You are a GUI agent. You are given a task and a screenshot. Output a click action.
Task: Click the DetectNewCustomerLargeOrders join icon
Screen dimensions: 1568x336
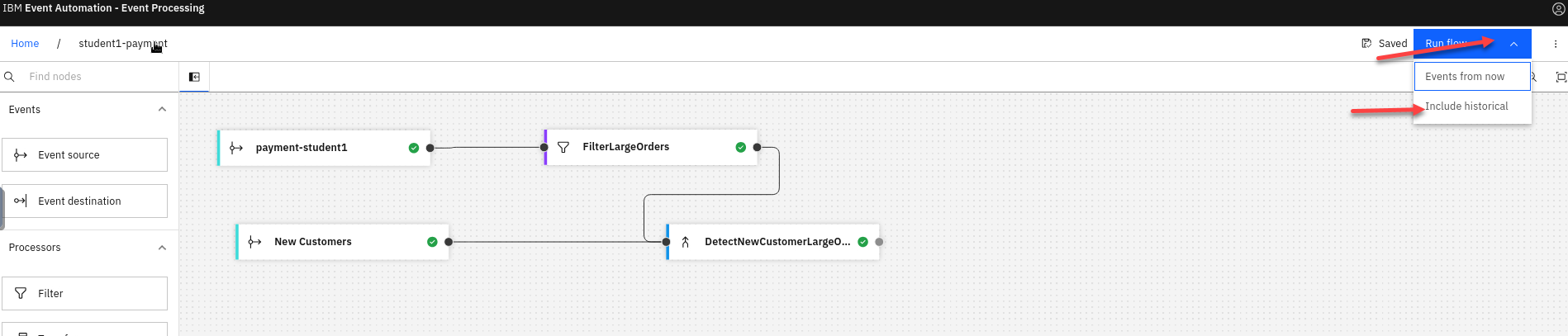point(685,242)
